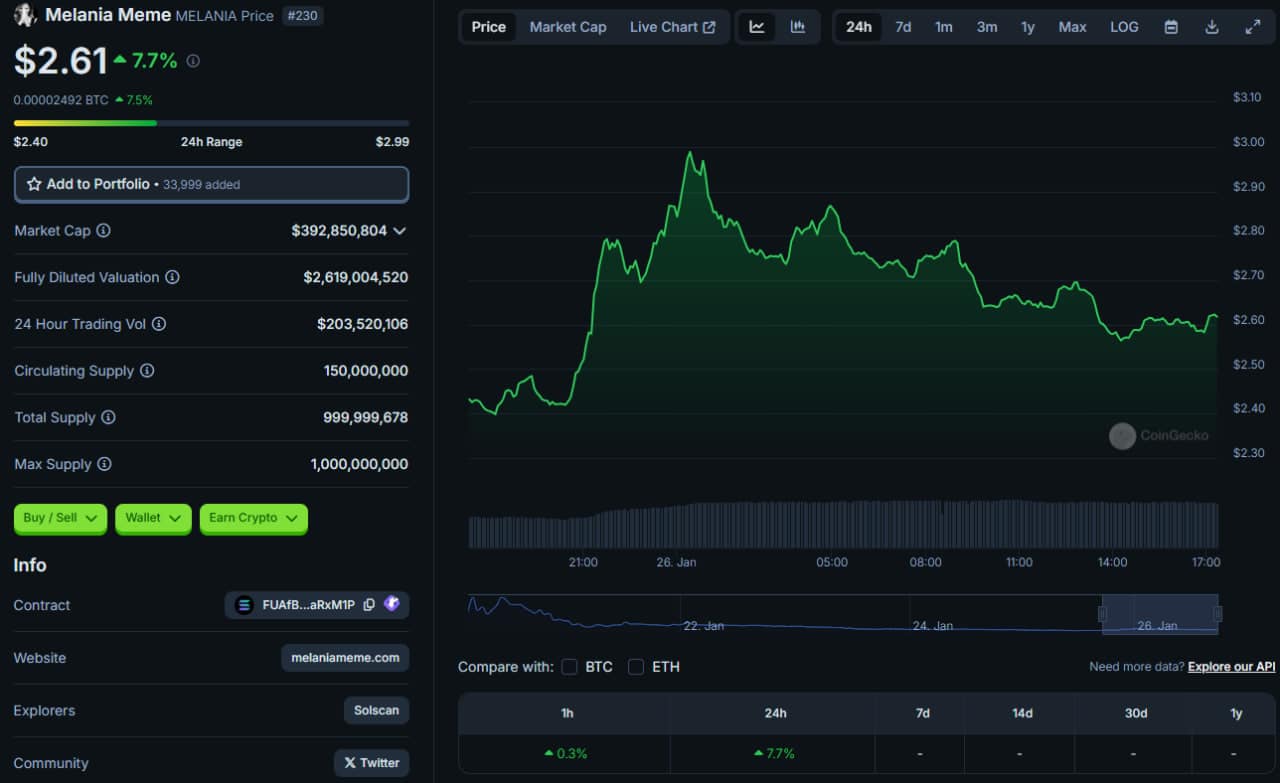This screenshot has width=1280, height=783.
Task: Click the Melania Meme coin logo
Action: pos(25,15)
